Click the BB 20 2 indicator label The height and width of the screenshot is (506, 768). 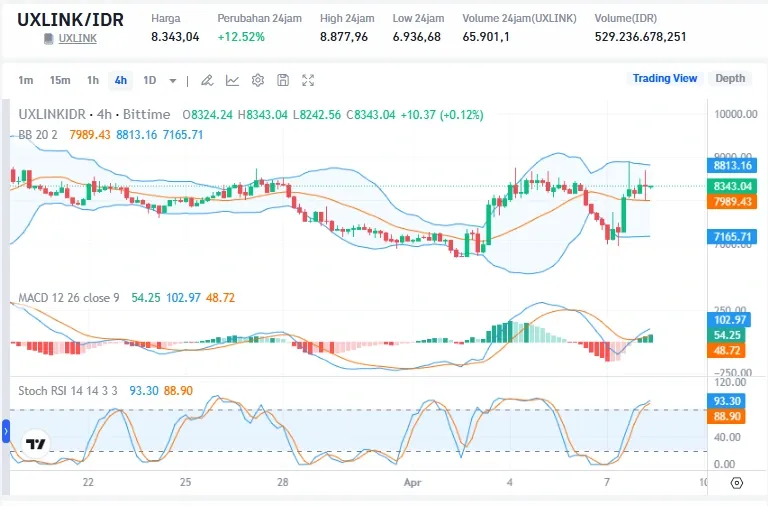[38, 135]
